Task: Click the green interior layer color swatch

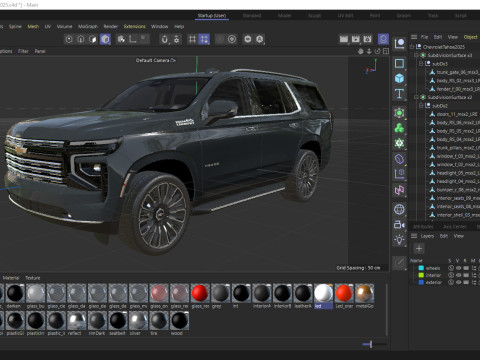Action: [421, 275]
